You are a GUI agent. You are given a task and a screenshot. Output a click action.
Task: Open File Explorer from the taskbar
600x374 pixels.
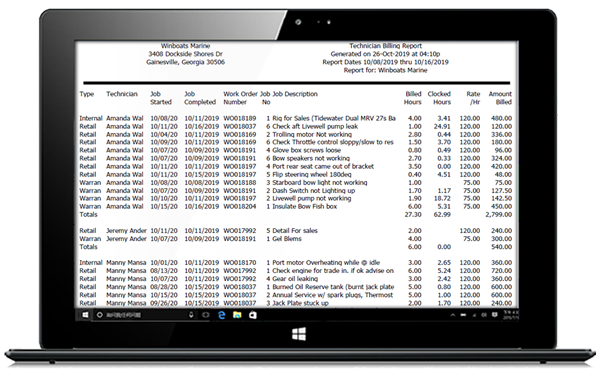pos(237,315)
